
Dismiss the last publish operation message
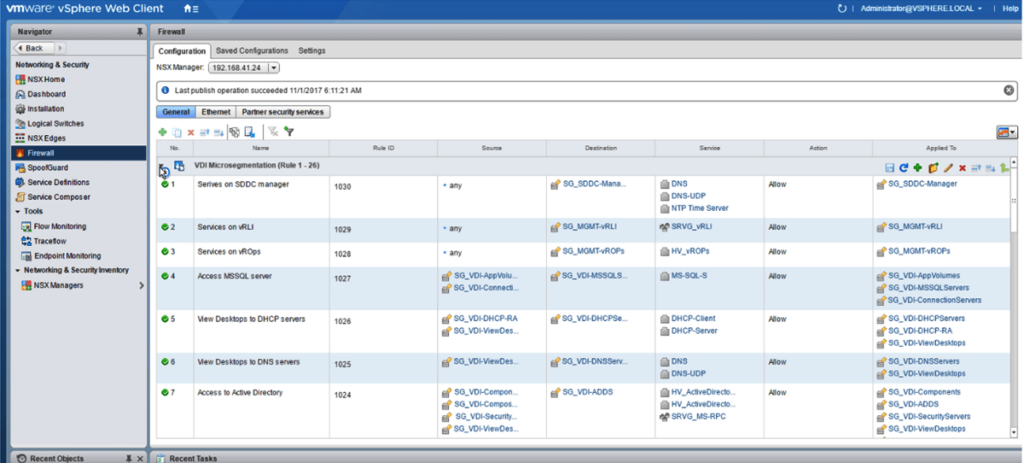point(1009,90)
